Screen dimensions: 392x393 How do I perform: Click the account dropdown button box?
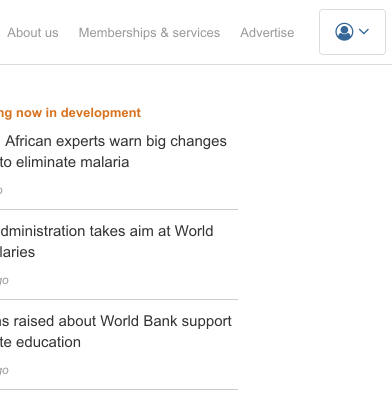pyautogui.click(x=352, y=32)
